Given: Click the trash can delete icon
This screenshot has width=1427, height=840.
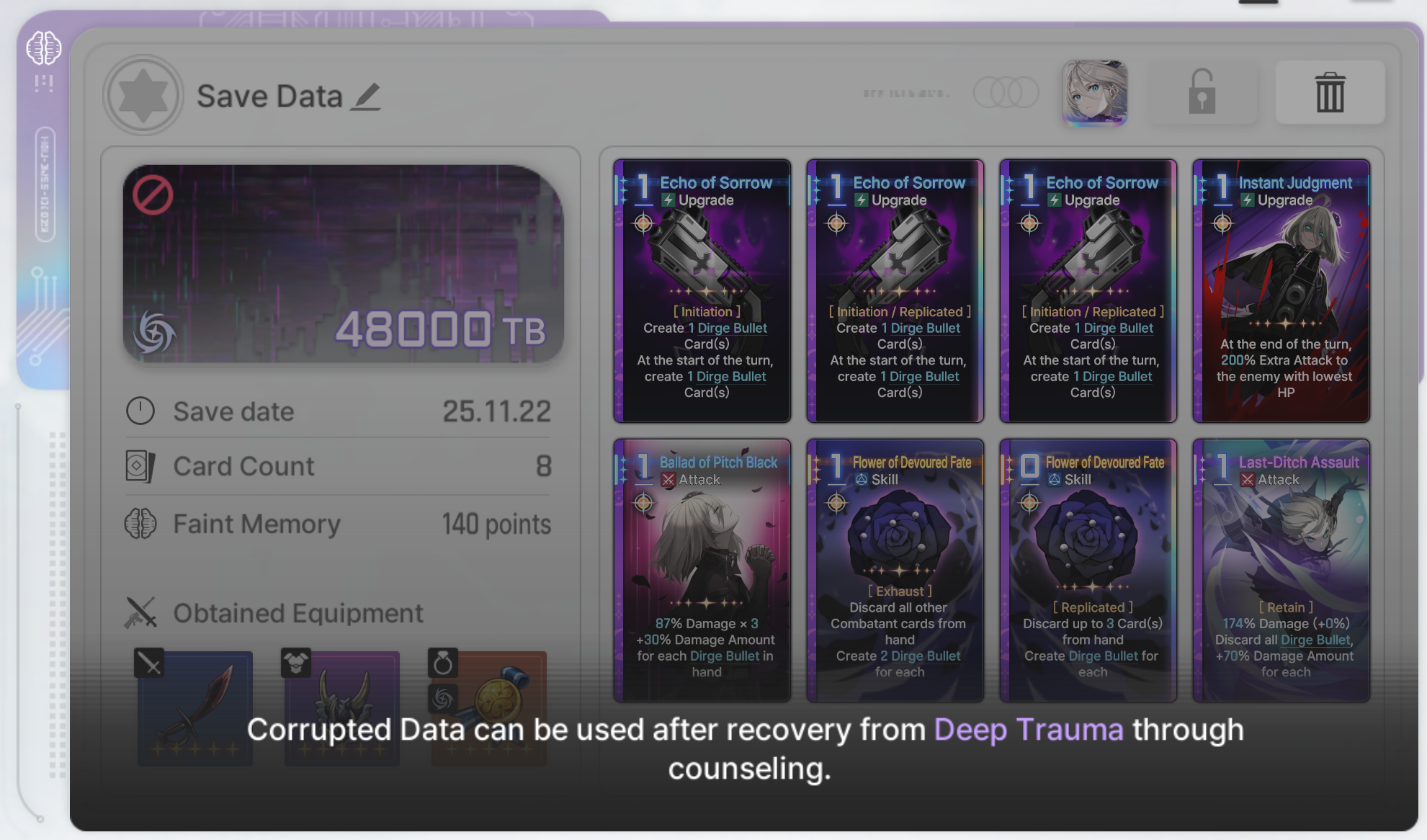Looking at the screenshot, I should click(x=1330, y=92).
